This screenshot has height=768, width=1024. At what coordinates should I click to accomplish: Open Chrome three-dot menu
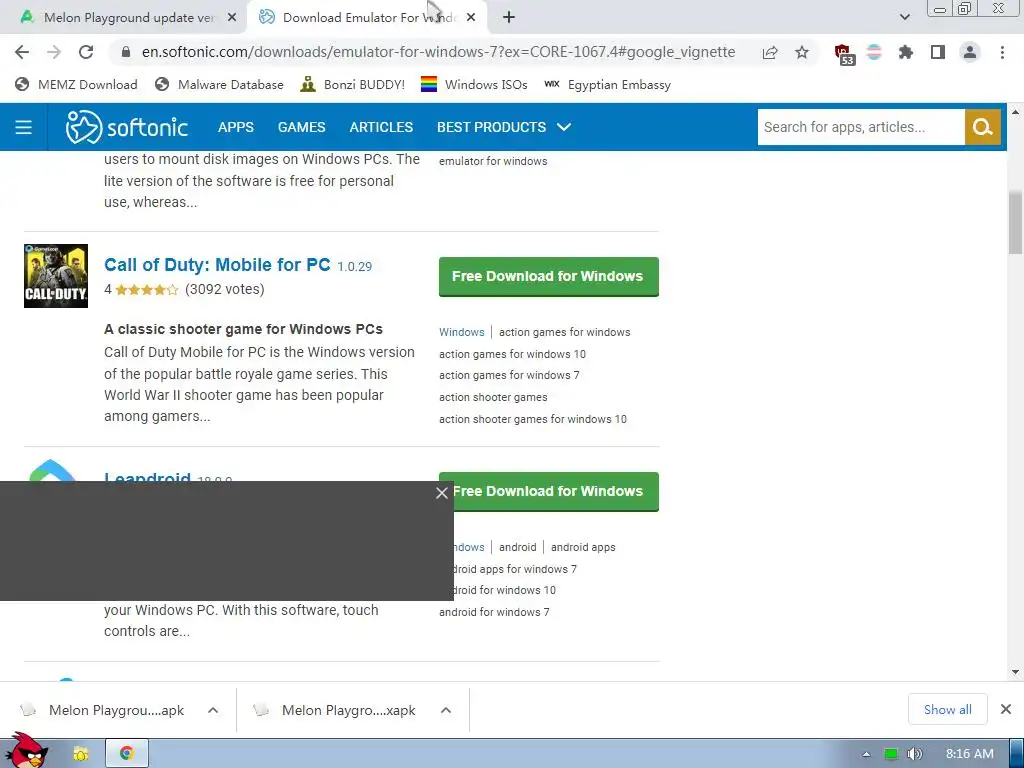click(x=1002, y=52)
